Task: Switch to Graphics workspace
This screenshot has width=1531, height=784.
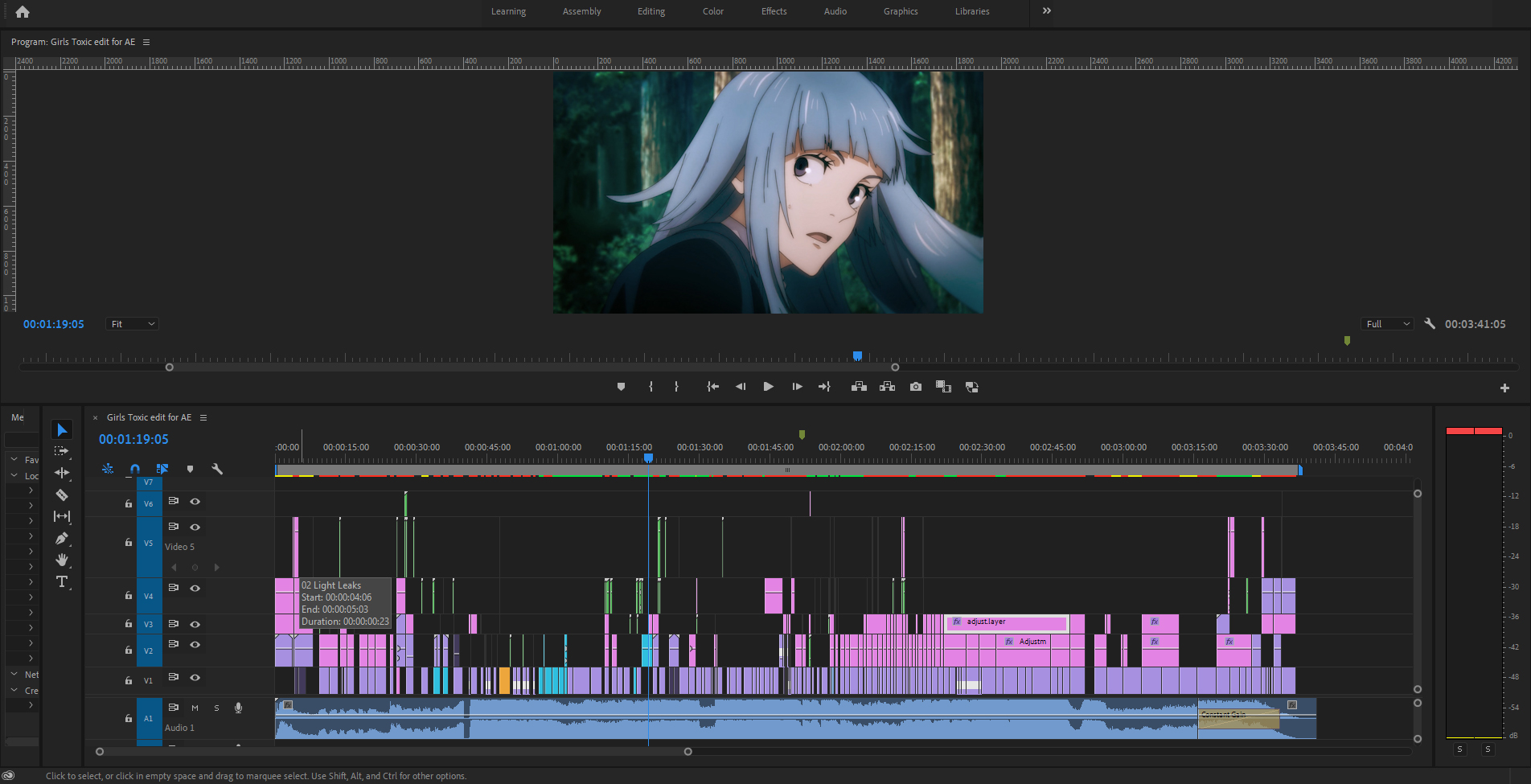Action: [x=901, y=11]
